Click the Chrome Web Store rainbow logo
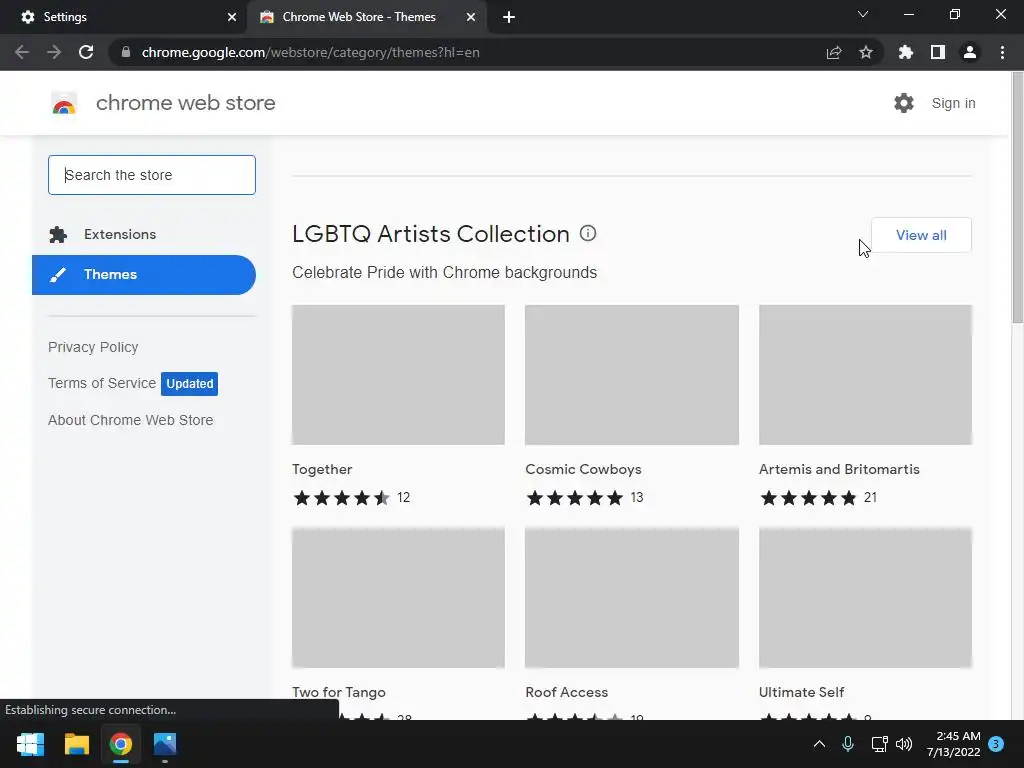 pos(64,103)
